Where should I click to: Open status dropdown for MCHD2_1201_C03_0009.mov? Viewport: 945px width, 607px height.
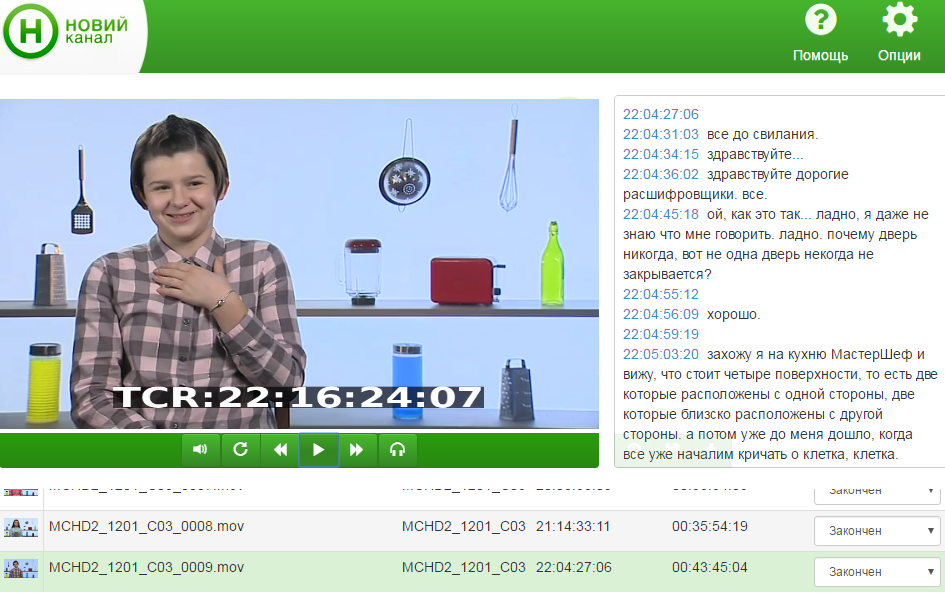pyautogui.click(x=877, y=572)
